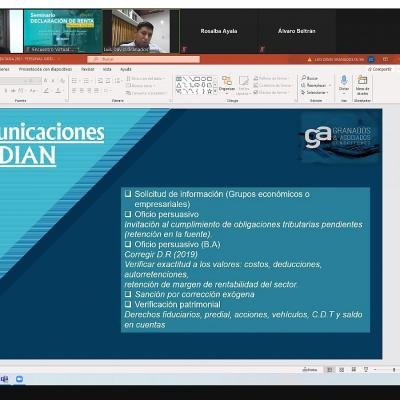Center text in paragraph group
Viewport: 400px width, 400px height.
(82, 90)
